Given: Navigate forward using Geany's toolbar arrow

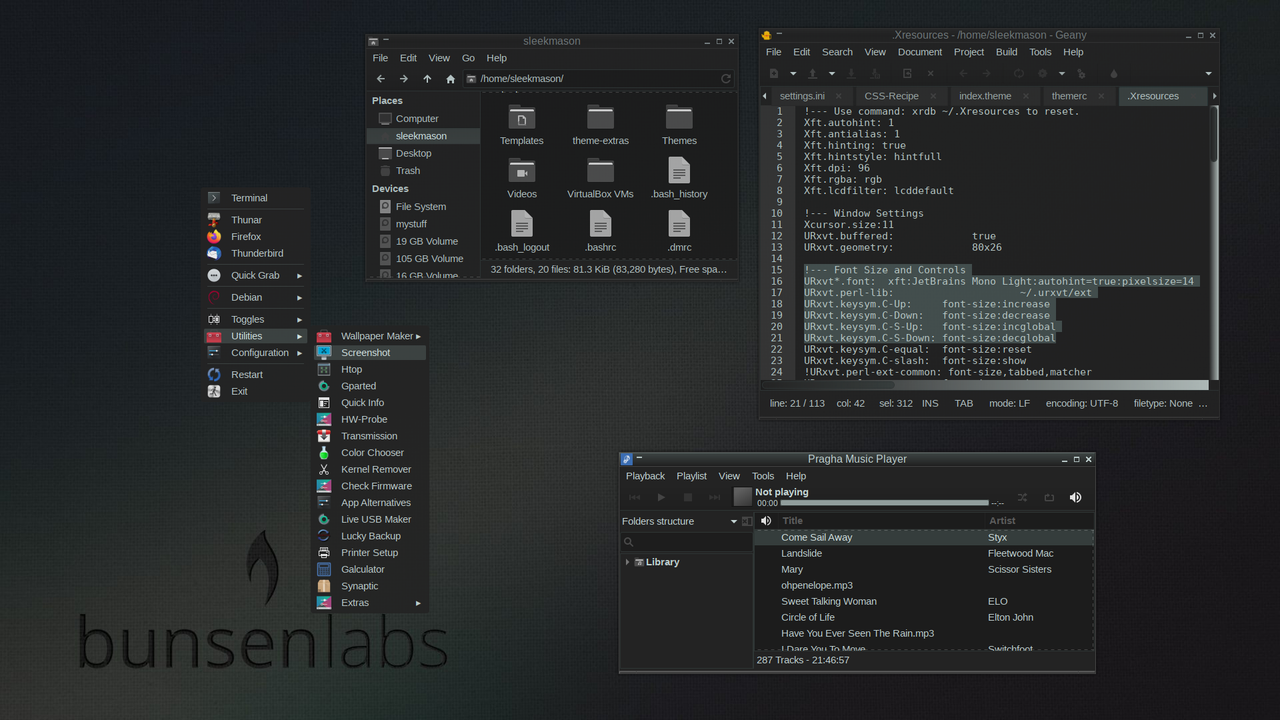Looking at the screenshot, I should click(x=986, y=73).
